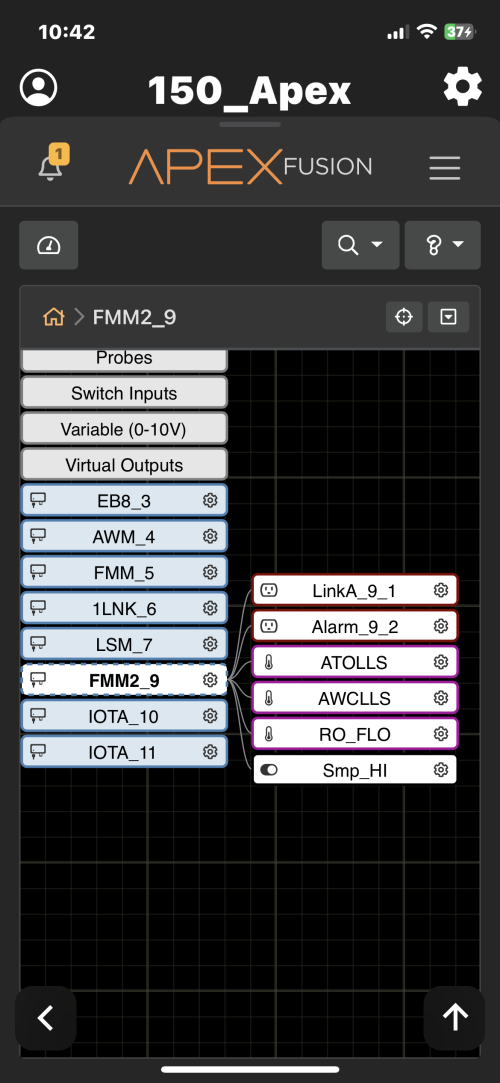The width and height of the screenshot is (500, 1083).
Task: Tap the back arrow button
Action: point(46,1017)
